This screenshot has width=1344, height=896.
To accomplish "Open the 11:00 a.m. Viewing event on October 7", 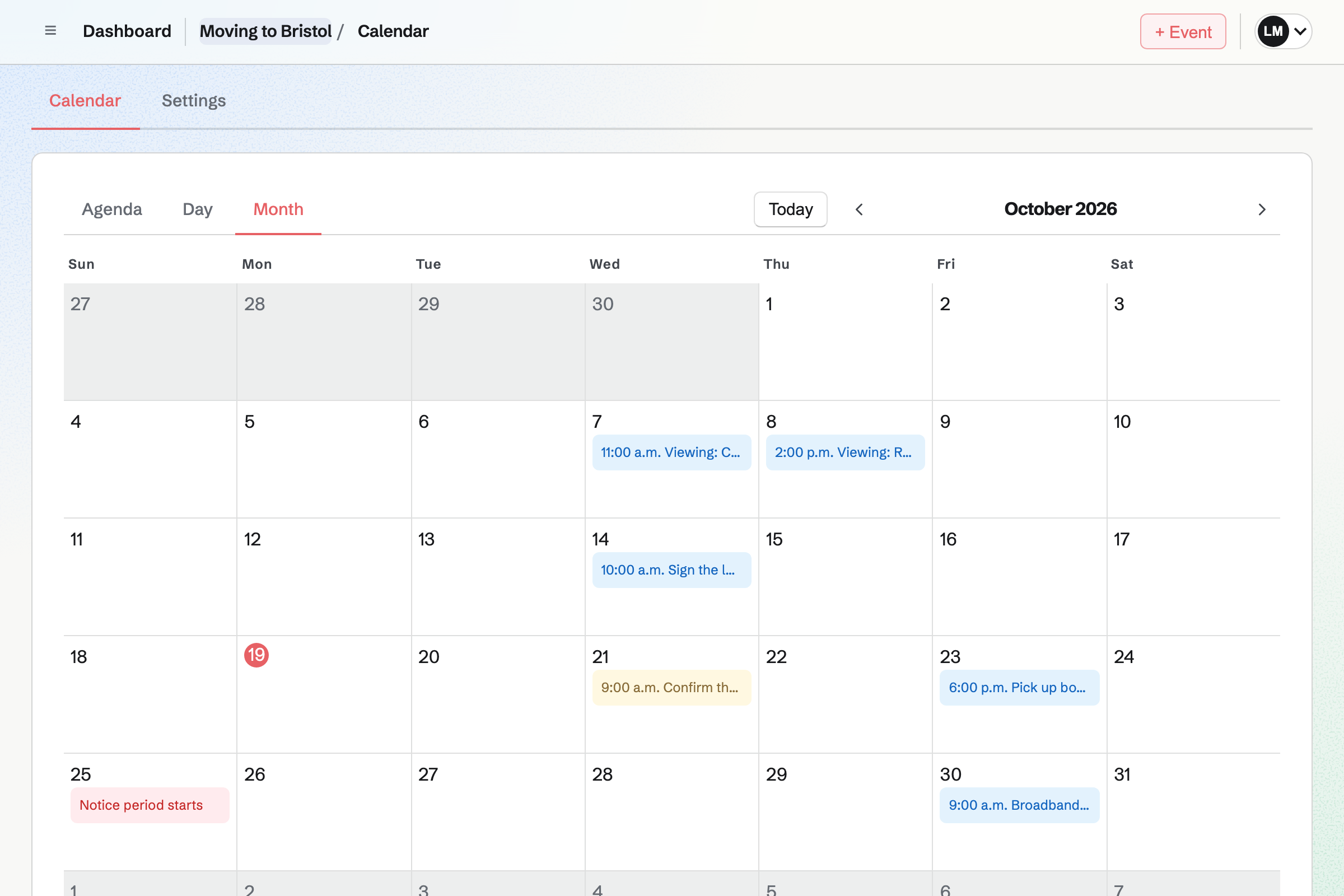I will click(671, 452).
